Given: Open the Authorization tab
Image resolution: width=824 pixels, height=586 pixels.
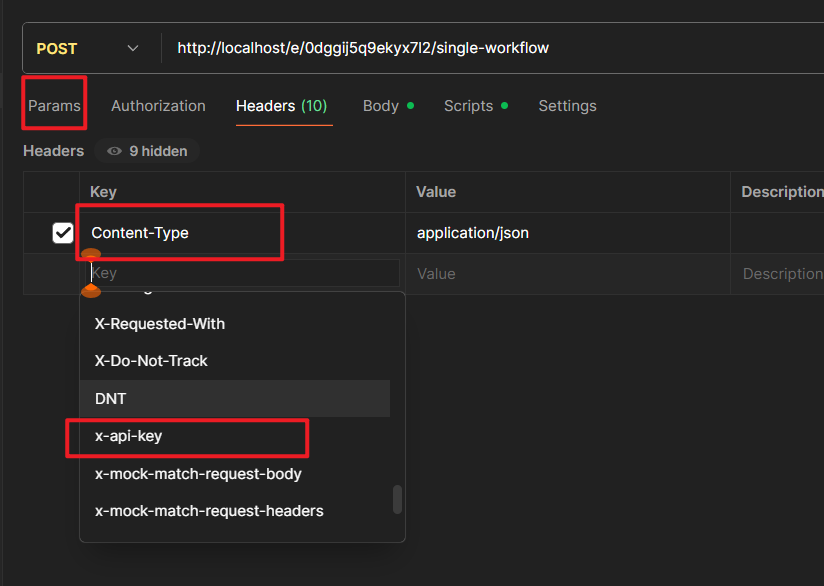Looking at the screenshot, I should pyautogui.click(x=158, y=106).
